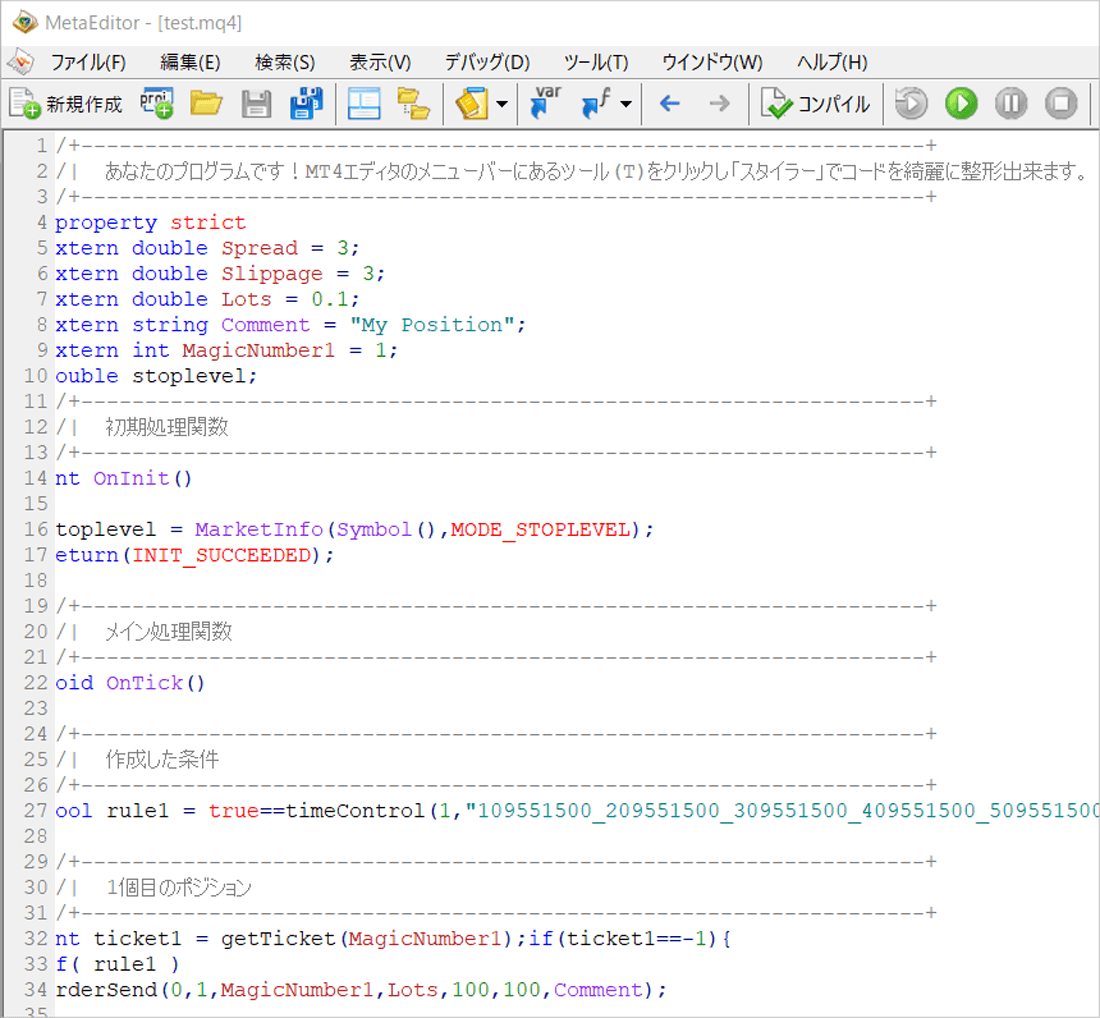
Task: Expand the function icon dropdown arrow
Action: click(626, 104)
